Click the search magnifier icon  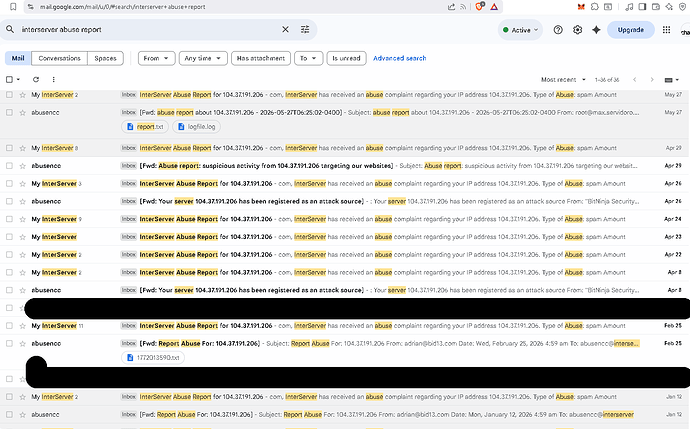tap(10, 29)
